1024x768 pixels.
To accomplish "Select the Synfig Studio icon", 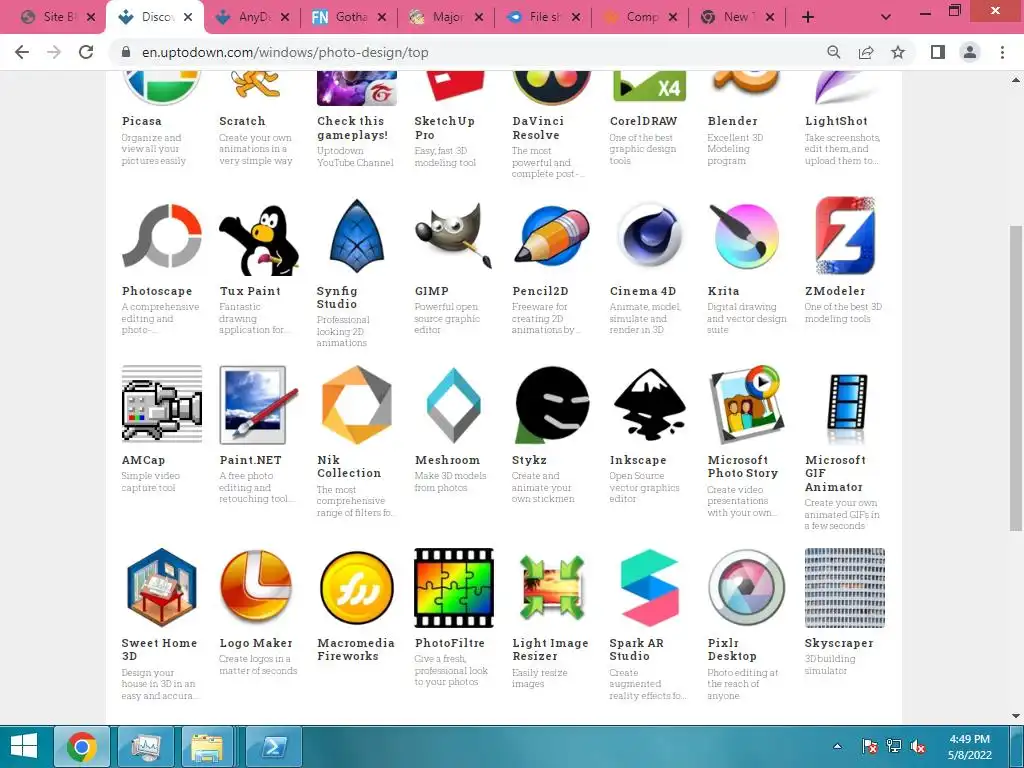I will click(x=357, y=235).
